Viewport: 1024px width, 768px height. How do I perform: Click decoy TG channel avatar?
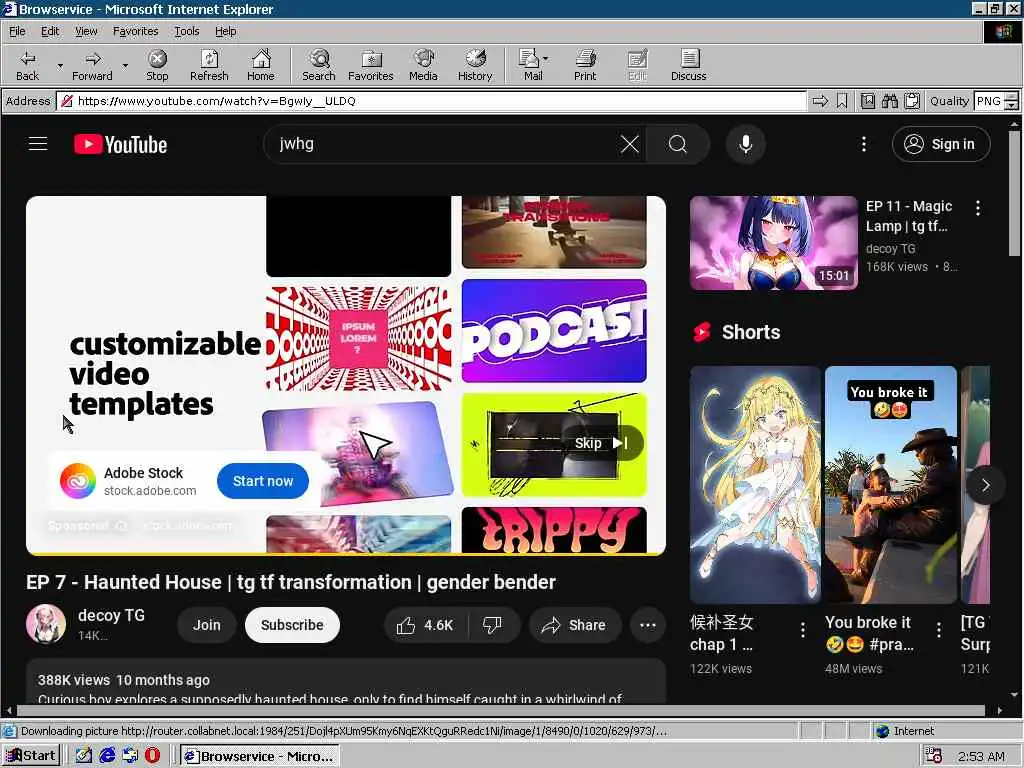46,624
